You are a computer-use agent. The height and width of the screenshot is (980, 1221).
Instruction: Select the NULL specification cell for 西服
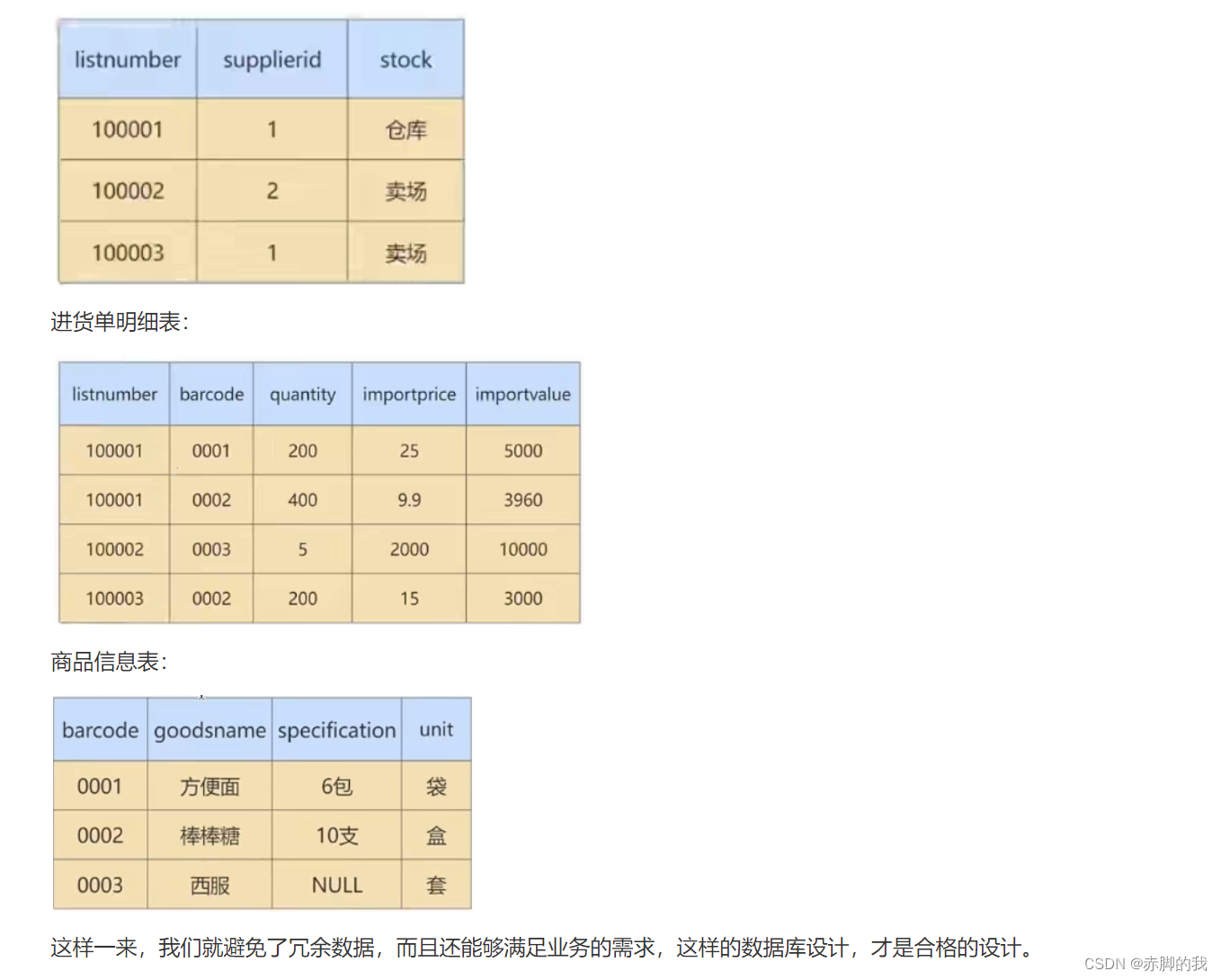click(x=336, y=885)
